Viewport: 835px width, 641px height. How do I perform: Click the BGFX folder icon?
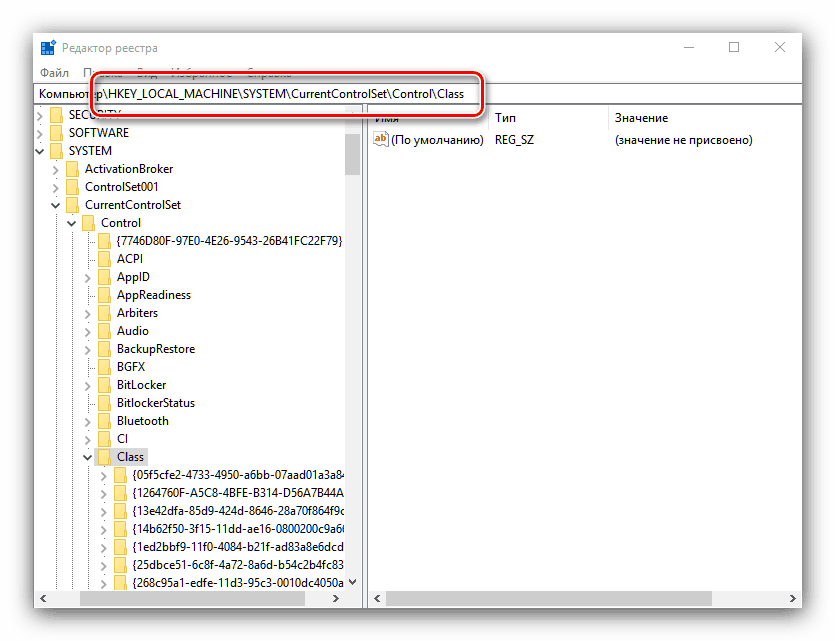104,367
